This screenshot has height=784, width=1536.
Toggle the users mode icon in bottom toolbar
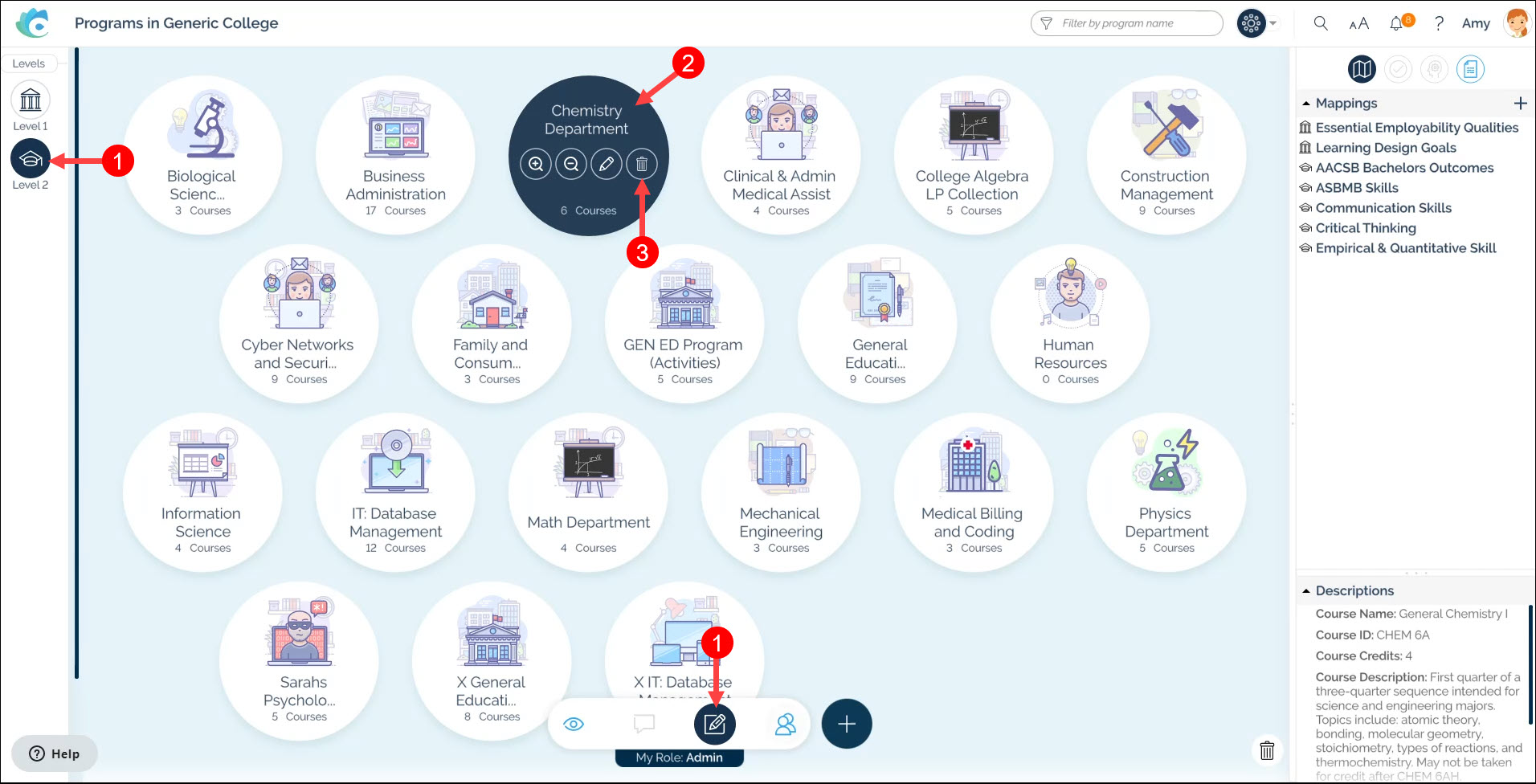coord(785,724)
